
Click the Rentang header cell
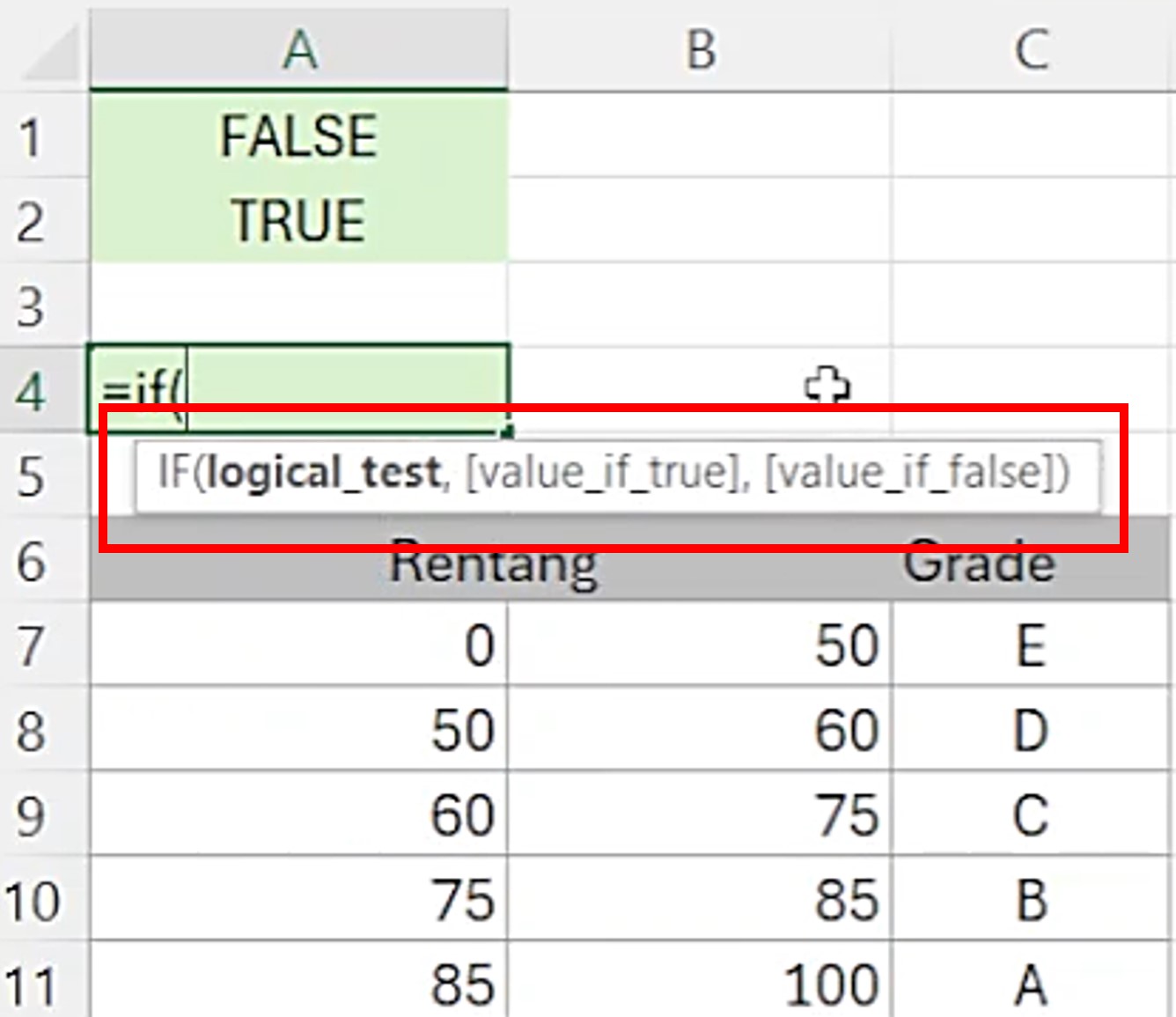coord(491,564)
